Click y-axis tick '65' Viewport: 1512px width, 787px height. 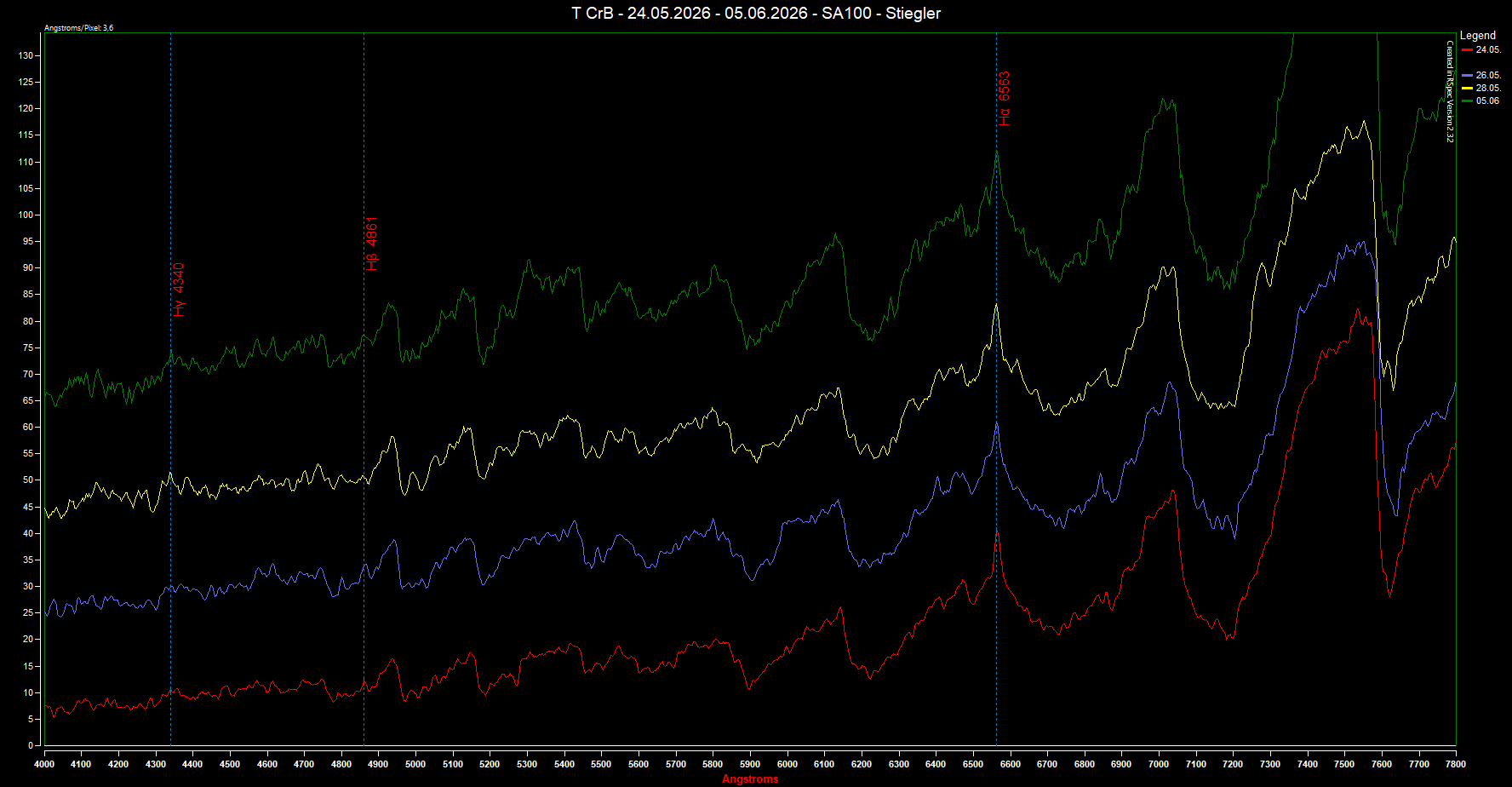pyautogui.click(x=28, y=400)
